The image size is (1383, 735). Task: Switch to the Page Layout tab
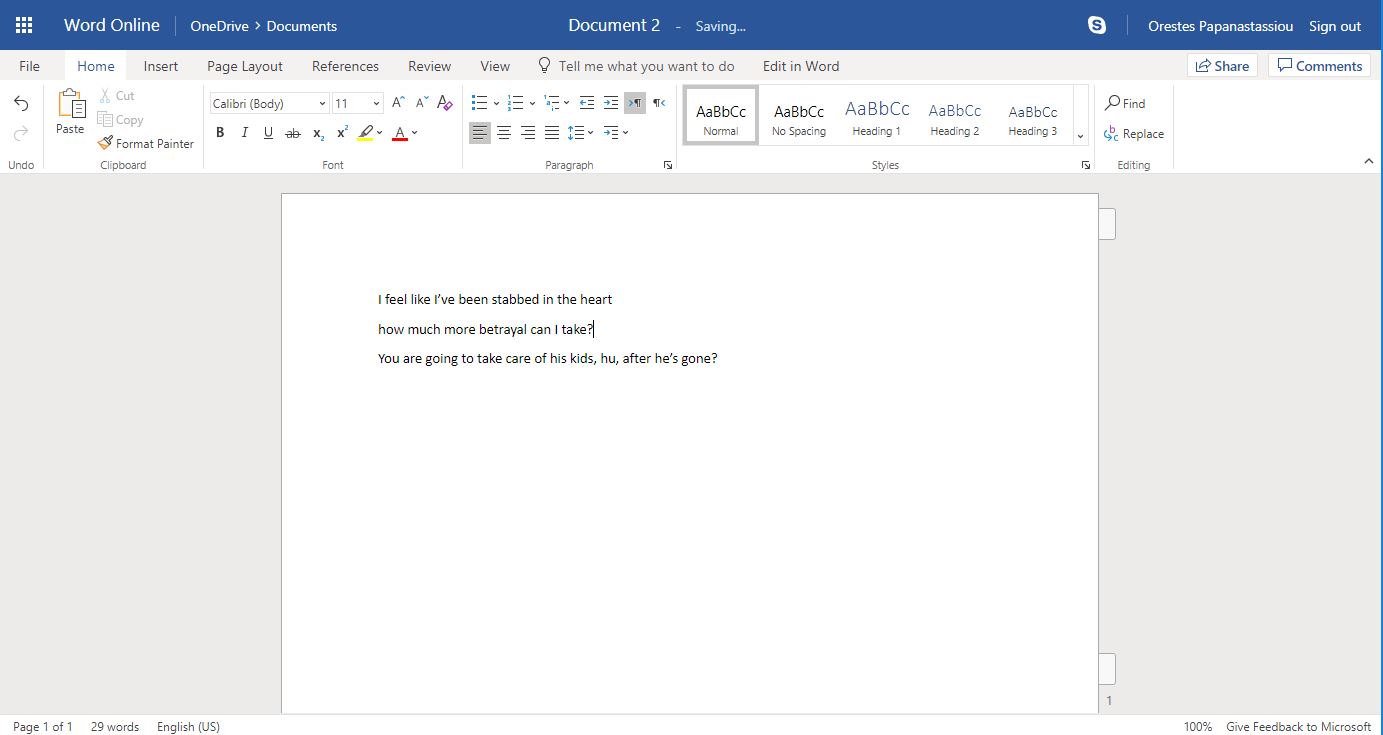245,66
